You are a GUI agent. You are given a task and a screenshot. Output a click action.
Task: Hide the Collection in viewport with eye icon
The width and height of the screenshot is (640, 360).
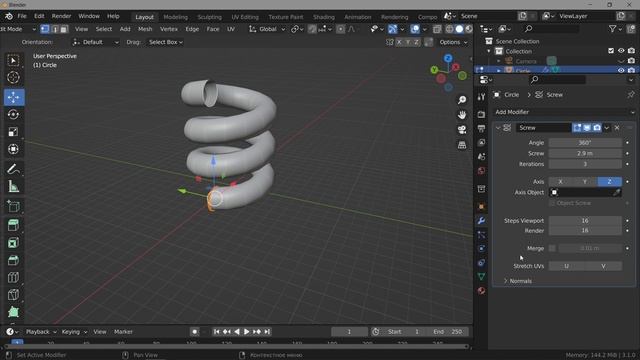pos(621,51)
